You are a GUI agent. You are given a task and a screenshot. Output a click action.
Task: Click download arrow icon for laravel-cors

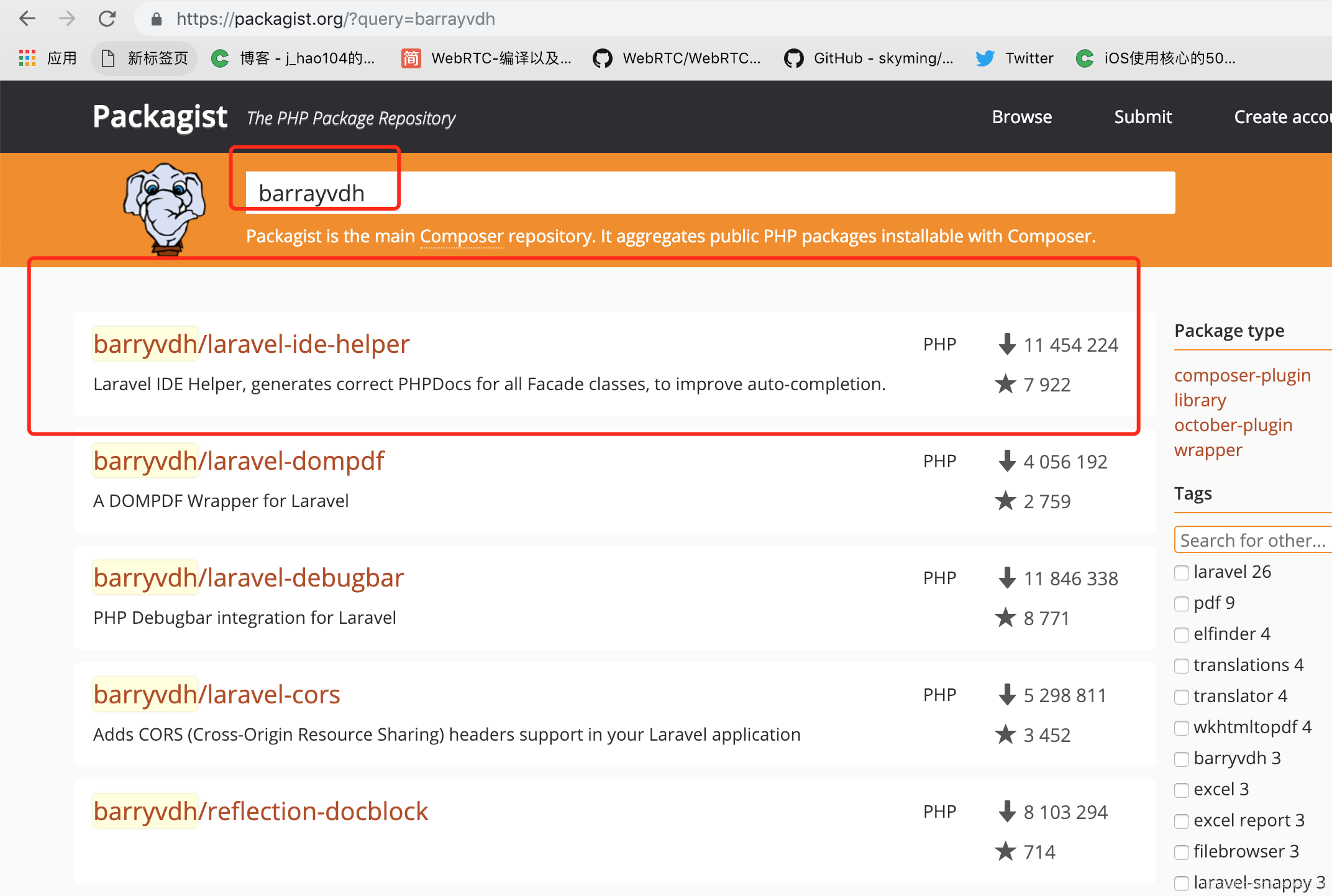tap(1007, 695)
